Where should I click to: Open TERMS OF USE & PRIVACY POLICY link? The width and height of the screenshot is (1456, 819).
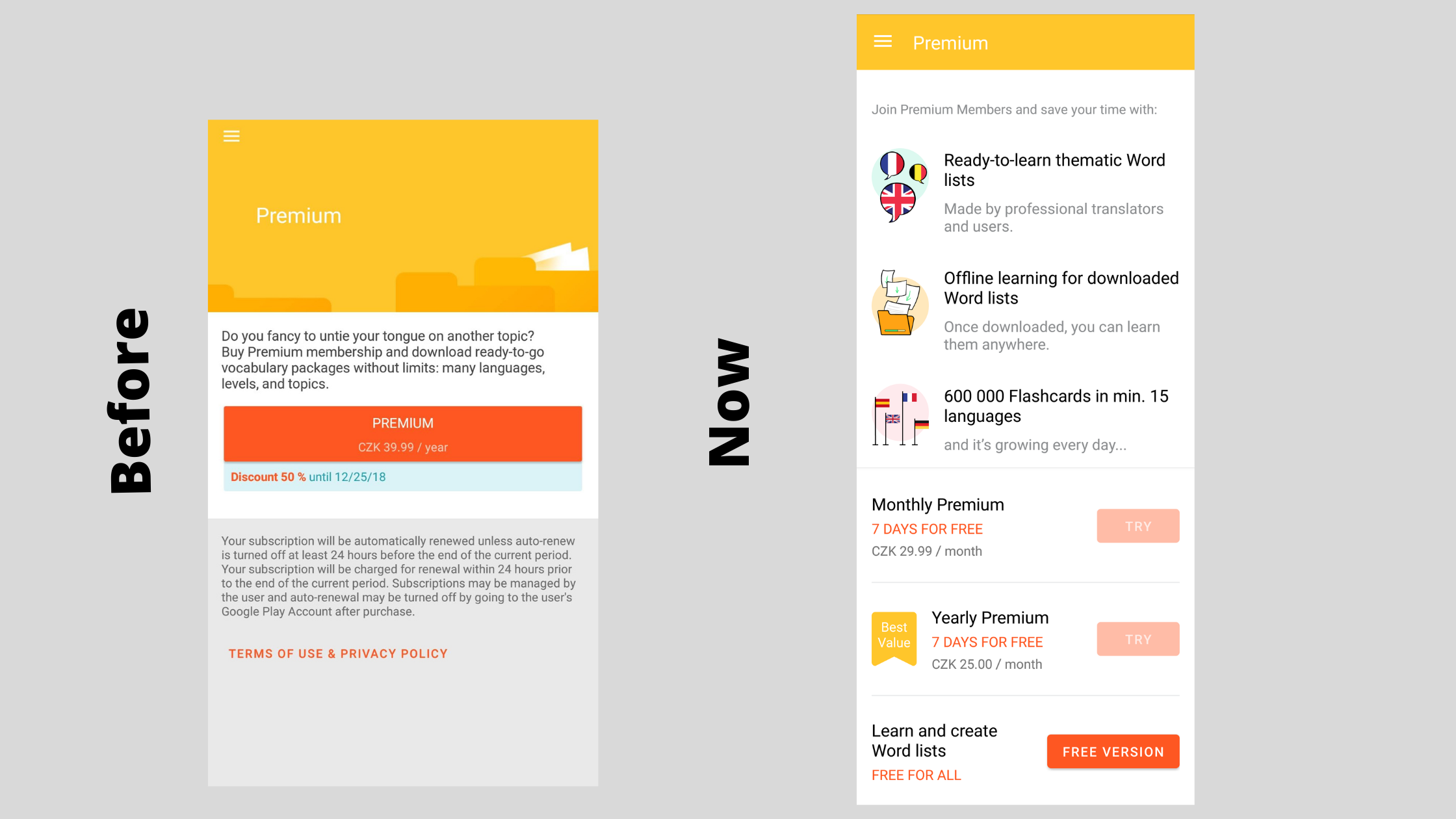[338, 653]
